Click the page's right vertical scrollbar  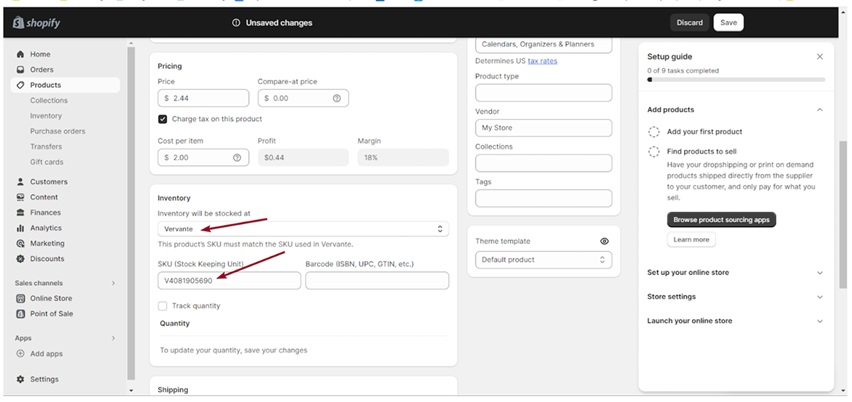coord(843,217)
